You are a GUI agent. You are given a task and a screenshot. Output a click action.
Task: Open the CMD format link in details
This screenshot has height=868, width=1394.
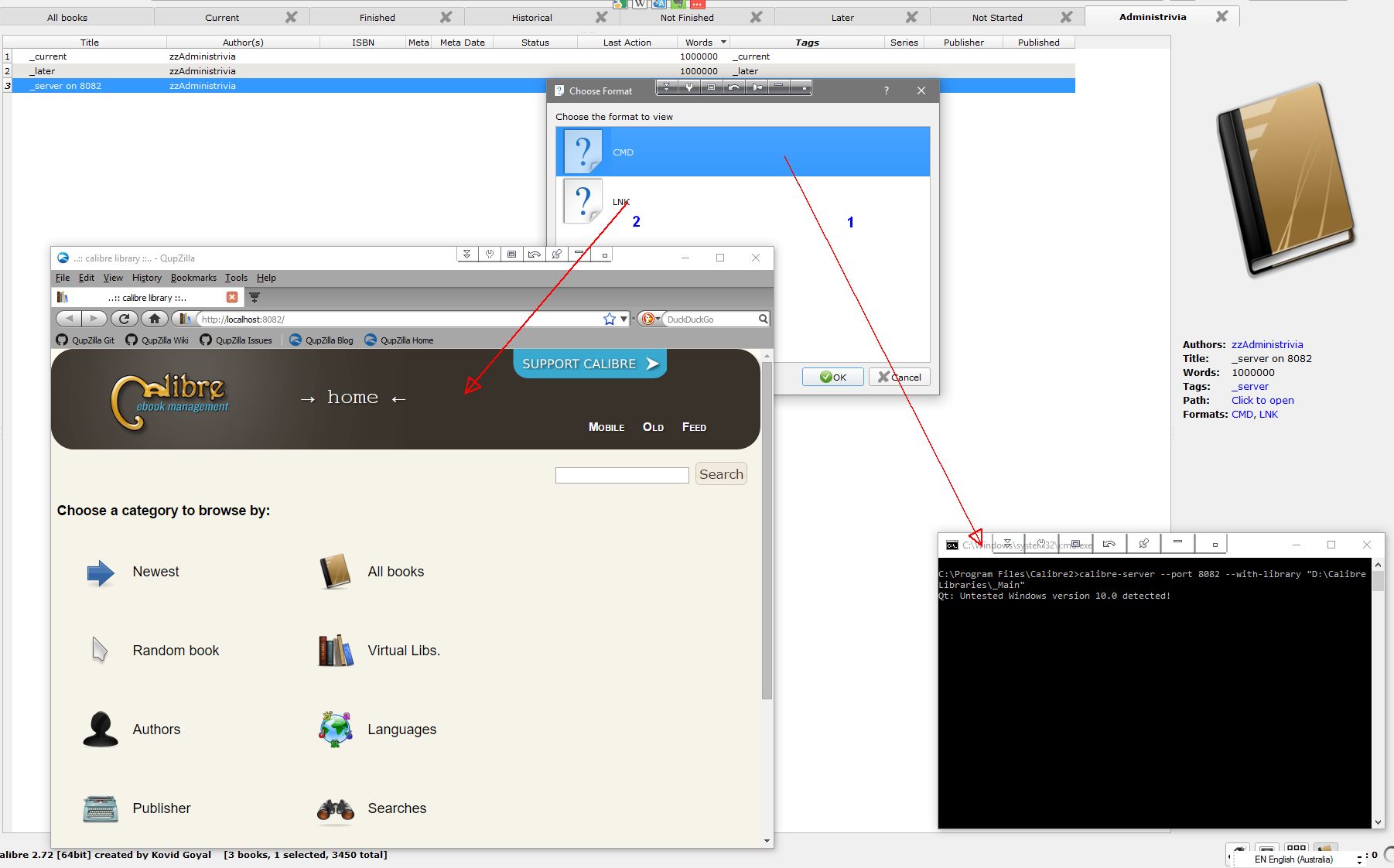(x=1242, y=414)
